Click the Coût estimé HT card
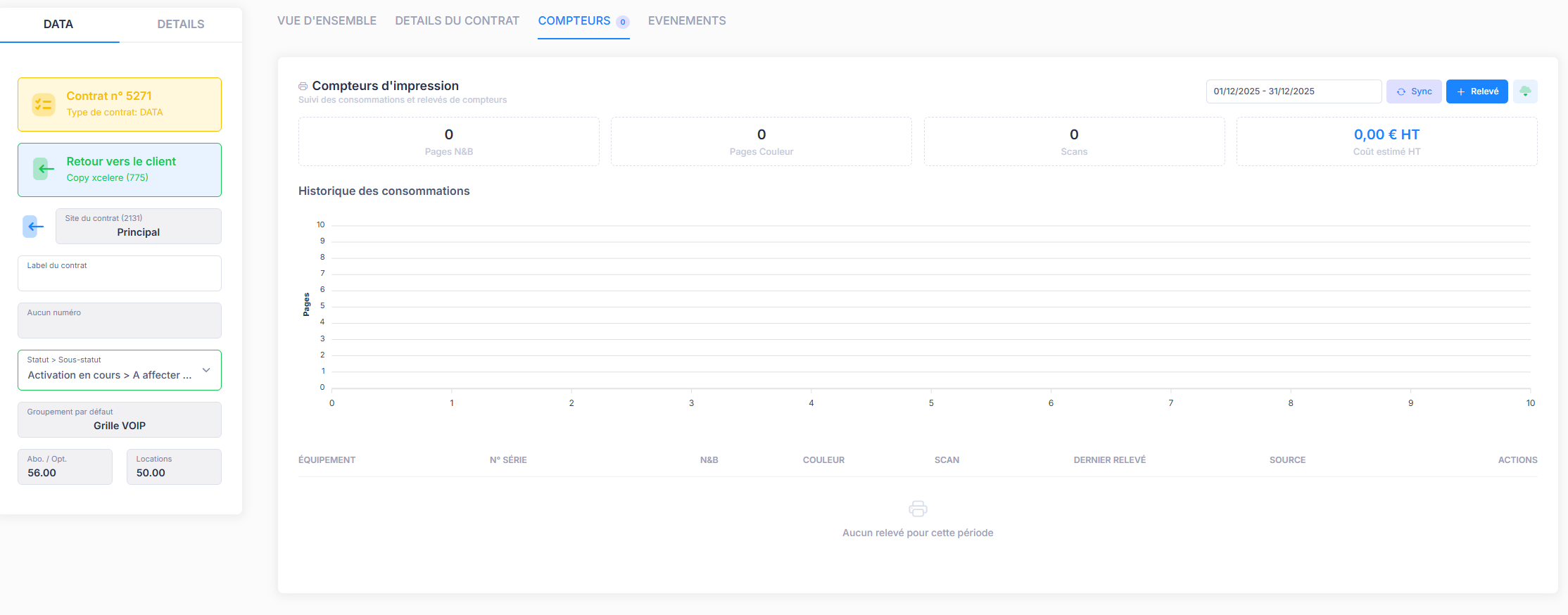Image resolution: width=1568 pixels, height=615 pixels. pos(1386,141)
